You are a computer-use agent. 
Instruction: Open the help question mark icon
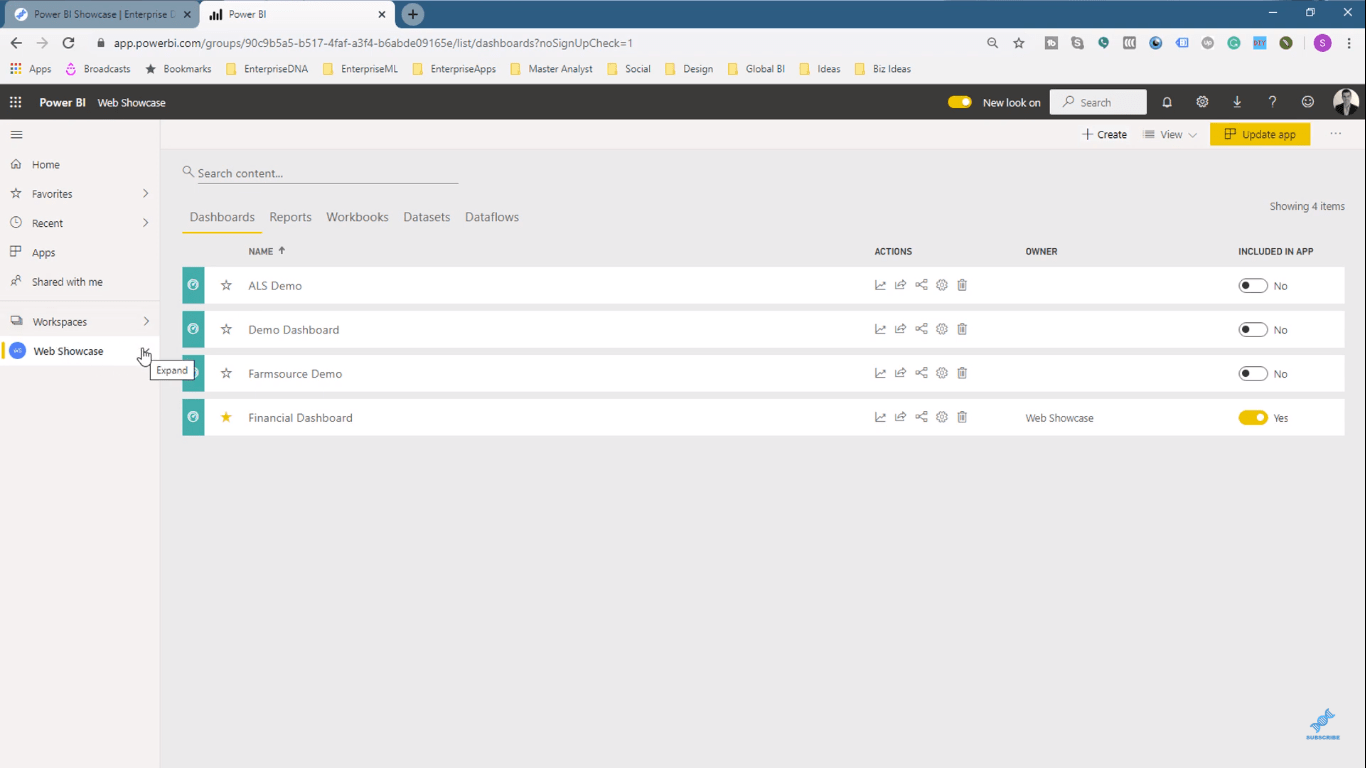click(x=1272, y=102)
